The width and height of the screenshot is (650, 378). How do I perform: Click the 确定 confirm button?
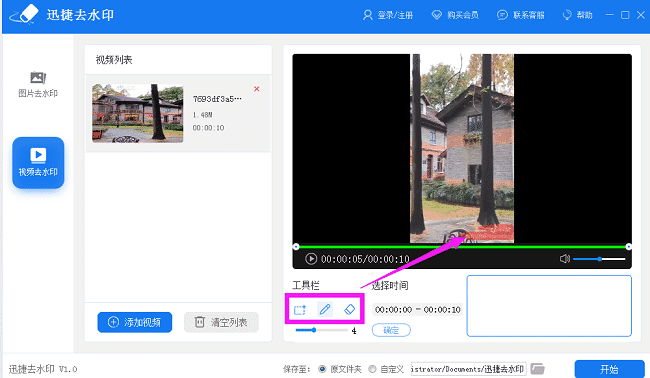tap(391, 330)
